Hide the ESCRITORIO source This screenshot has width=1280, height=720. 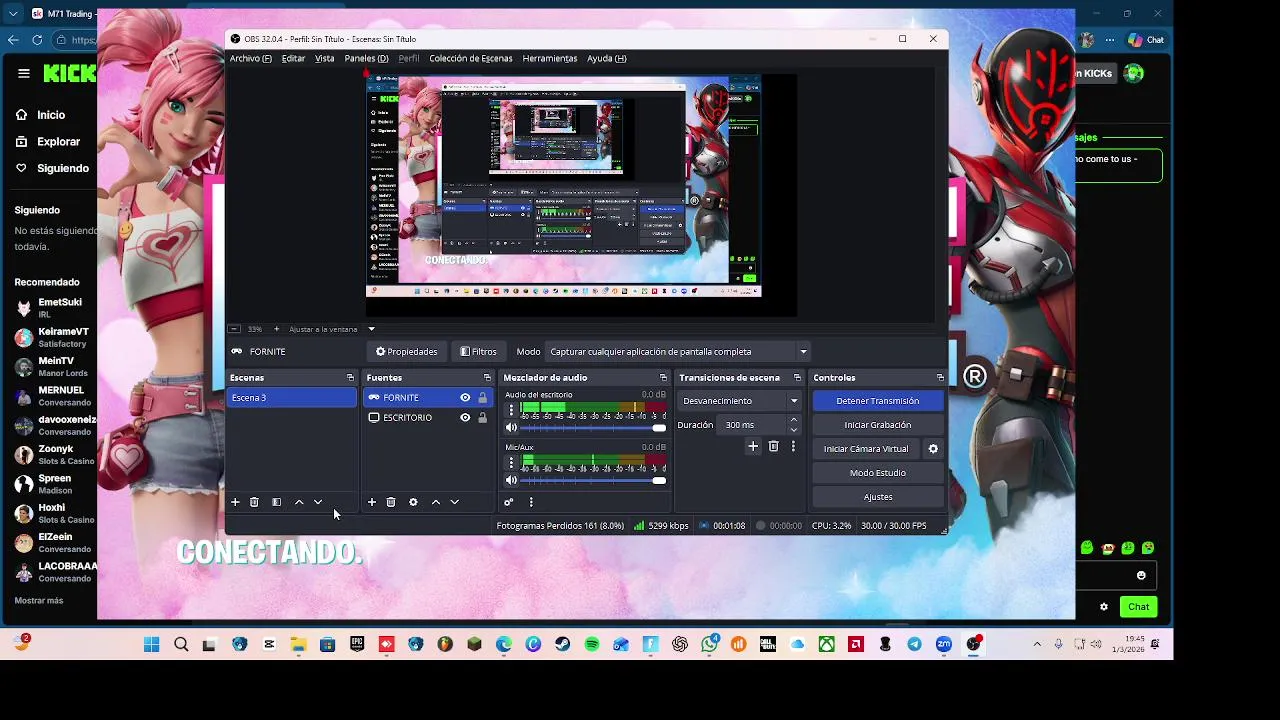click(x=465, y=418)
